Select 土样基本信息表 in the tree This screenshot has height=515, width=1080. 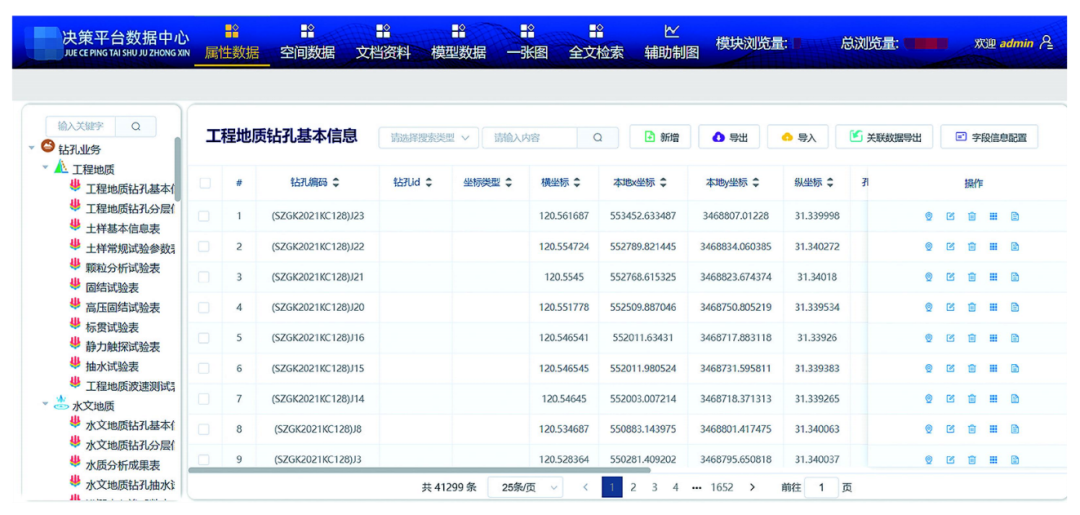tap(123, 227)
